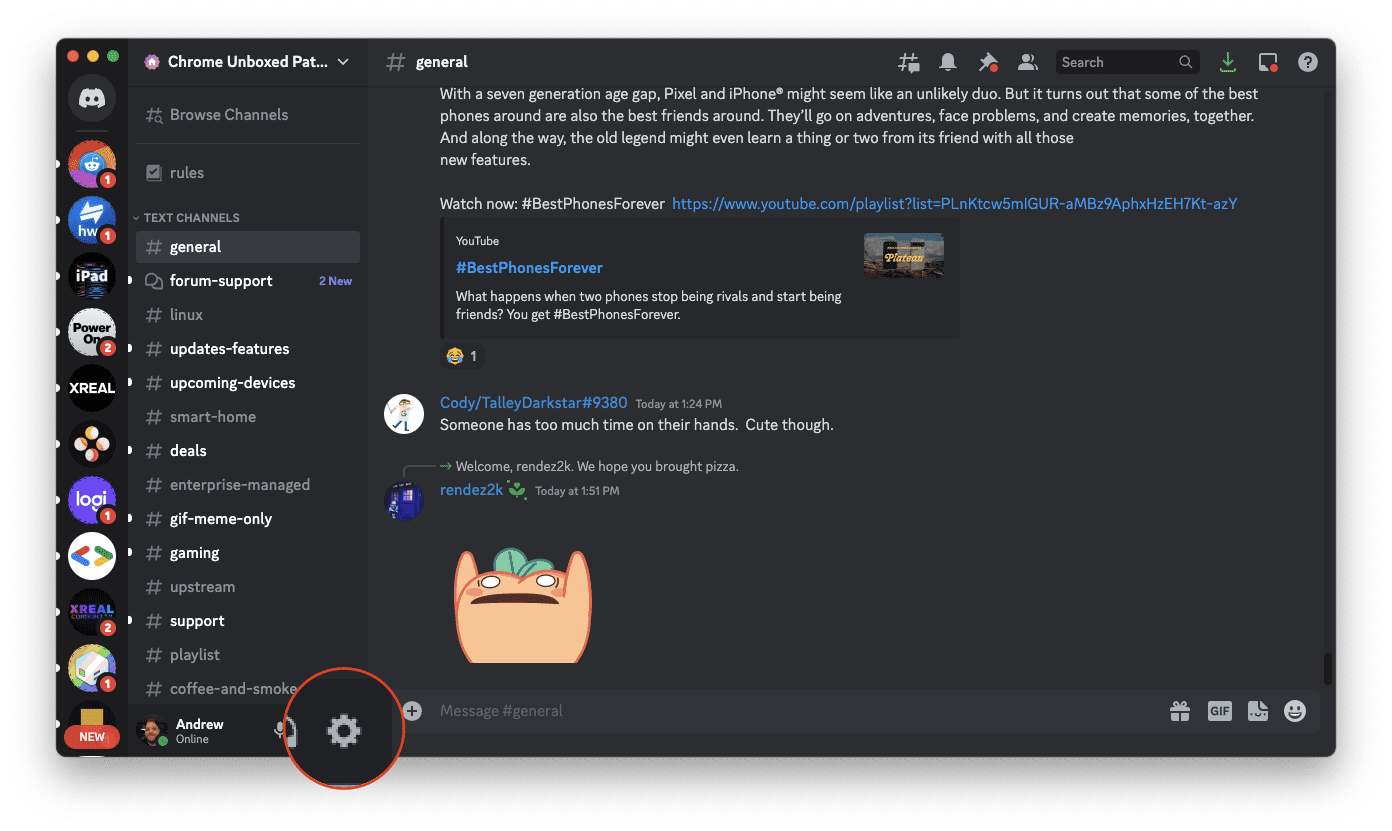Open the Help question mark icon

tap(1308, 62)
